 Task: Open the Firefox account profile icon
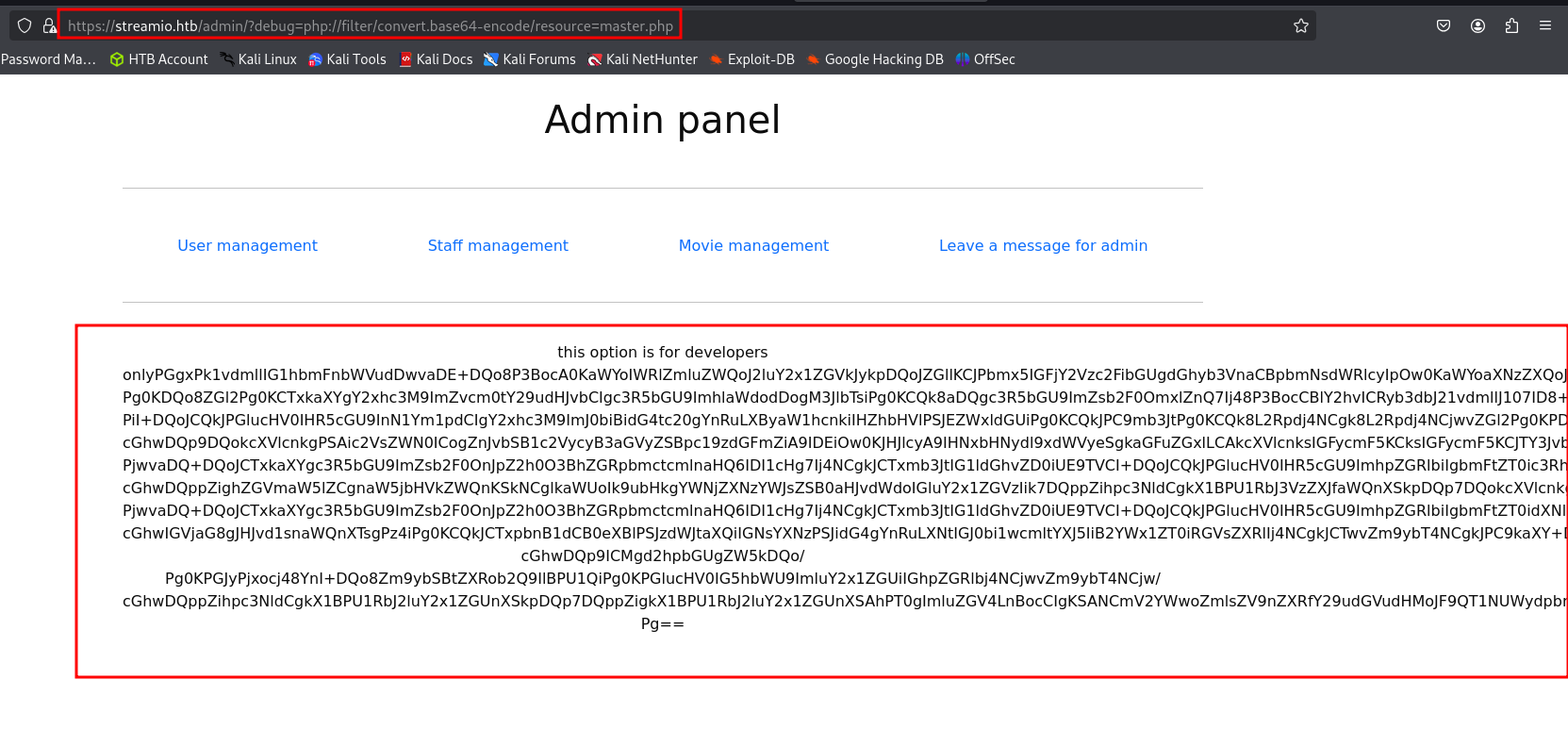point(1477,25)
